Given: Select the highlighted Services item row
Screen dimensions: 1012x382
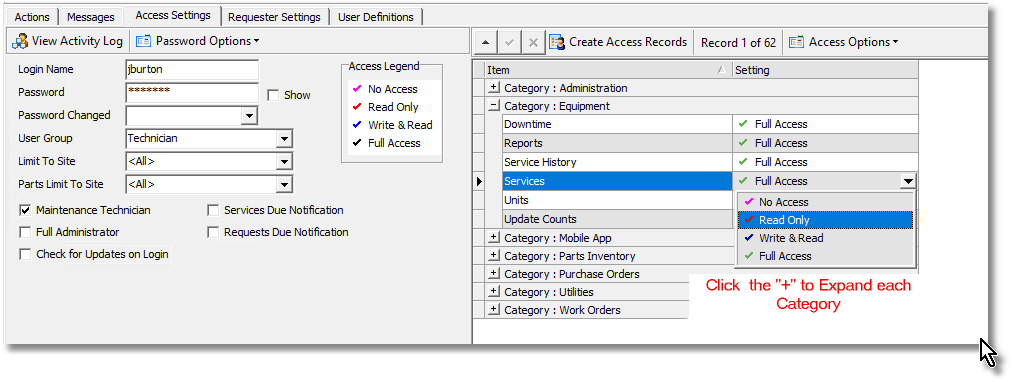Looking at the screenshot, I should coord(617,181).
